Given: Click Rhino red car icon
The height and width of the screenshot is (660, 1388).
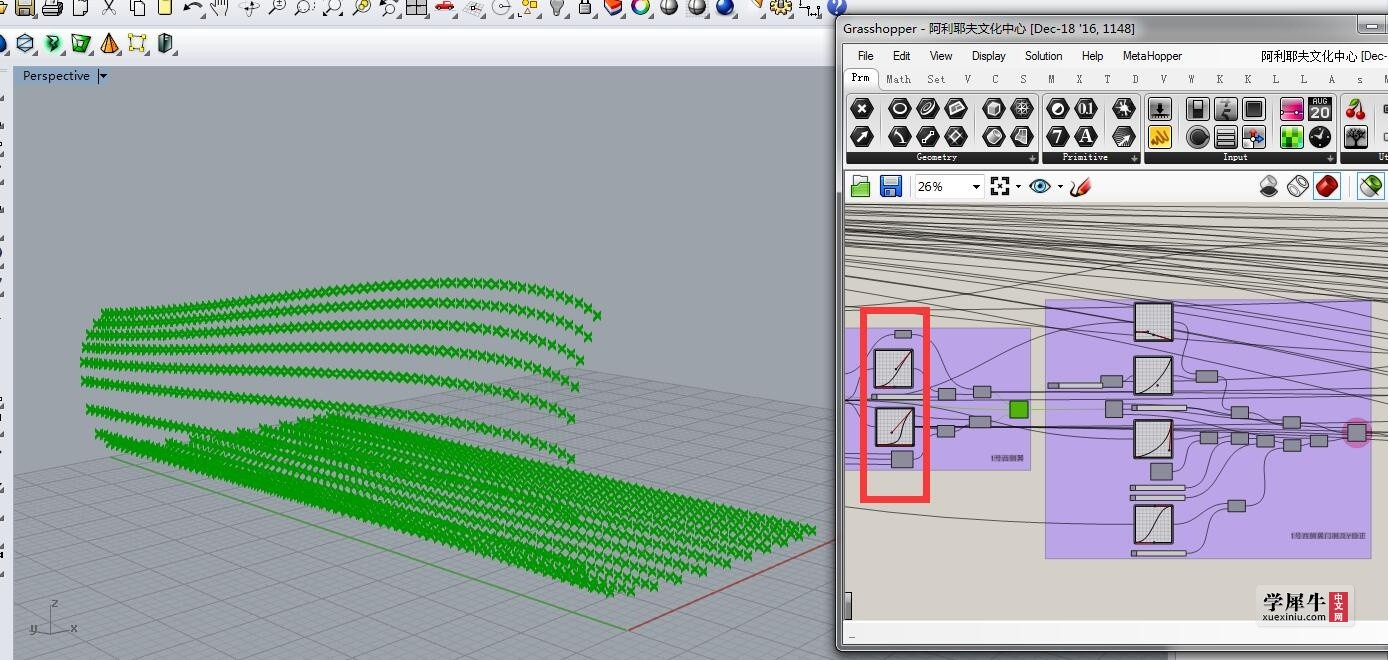Looking at the screenshot, I should point(444,8).
